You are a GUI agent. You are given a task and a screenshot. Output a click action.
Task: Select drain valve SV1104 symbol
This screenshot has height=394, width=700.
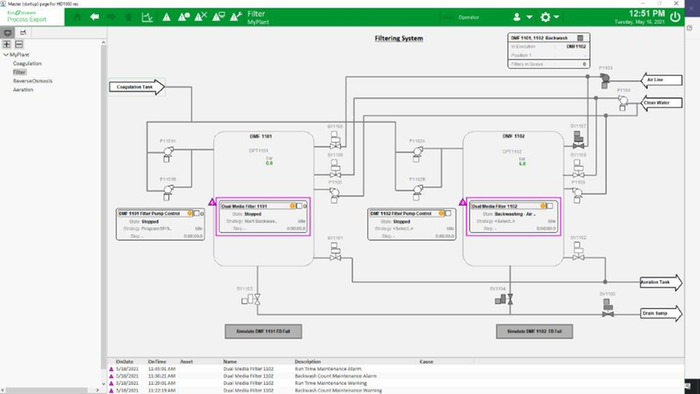click(504, 299)
